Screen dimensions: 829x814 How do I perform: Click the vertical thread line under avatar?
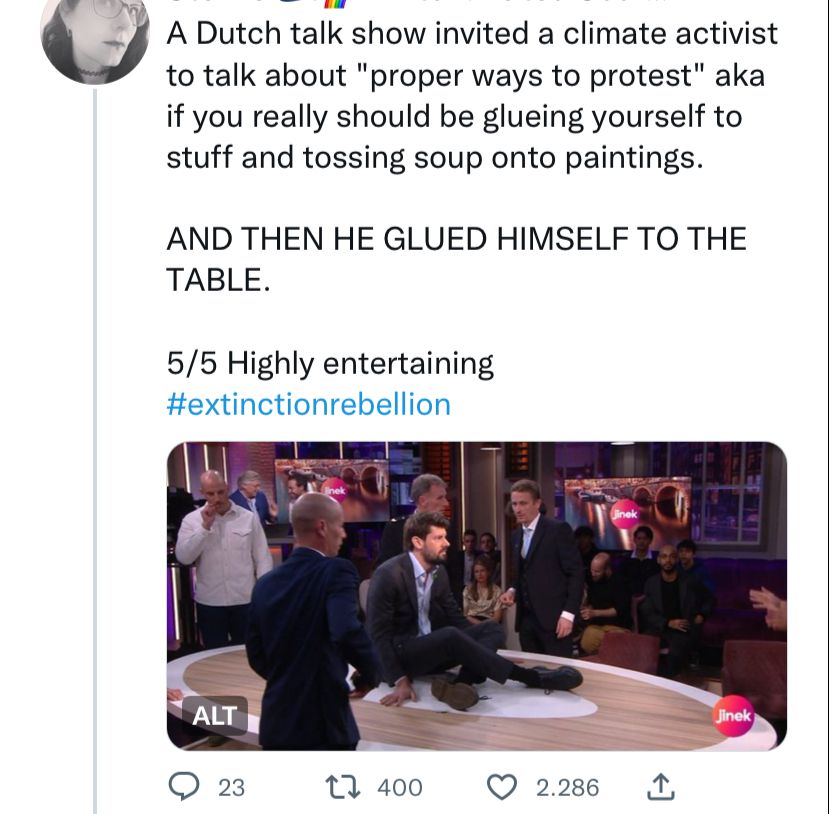click(95, 450)
